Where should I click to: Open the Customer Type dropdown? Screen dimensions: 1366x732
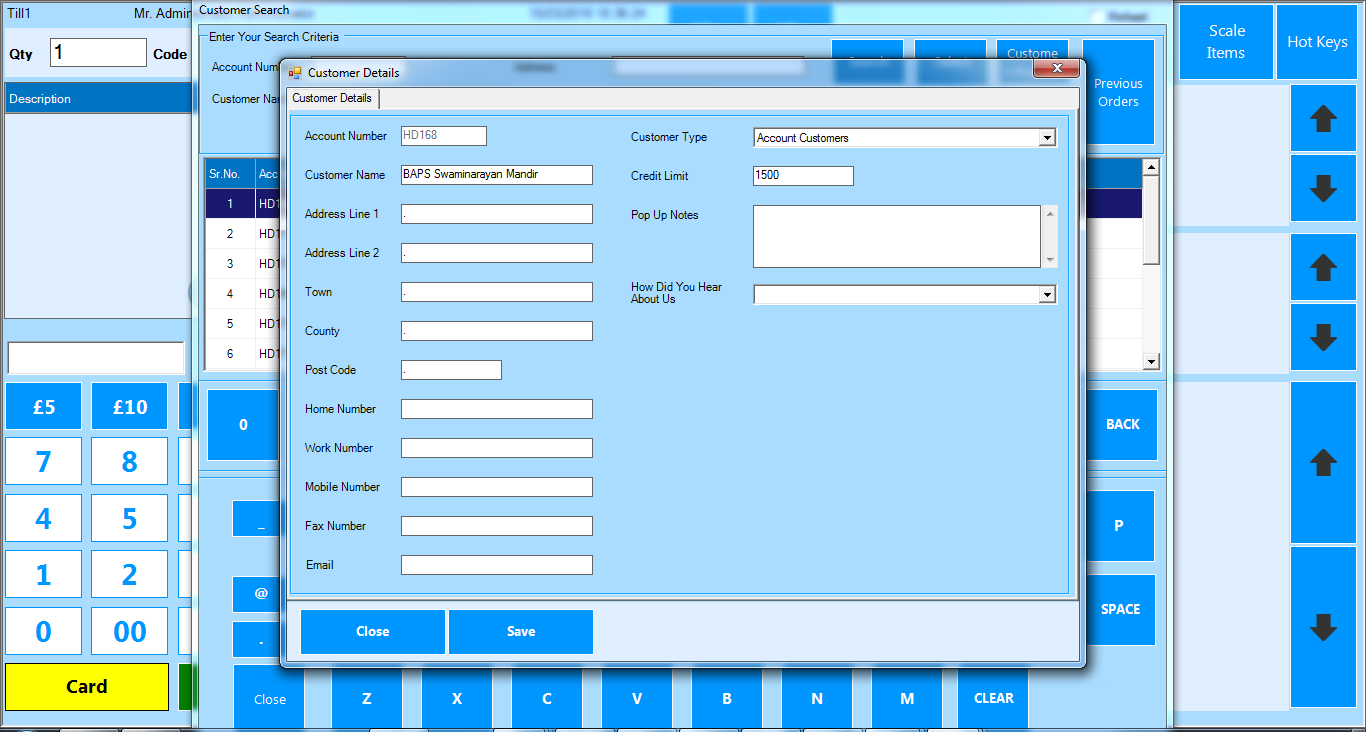click(x=1046, y=137)
